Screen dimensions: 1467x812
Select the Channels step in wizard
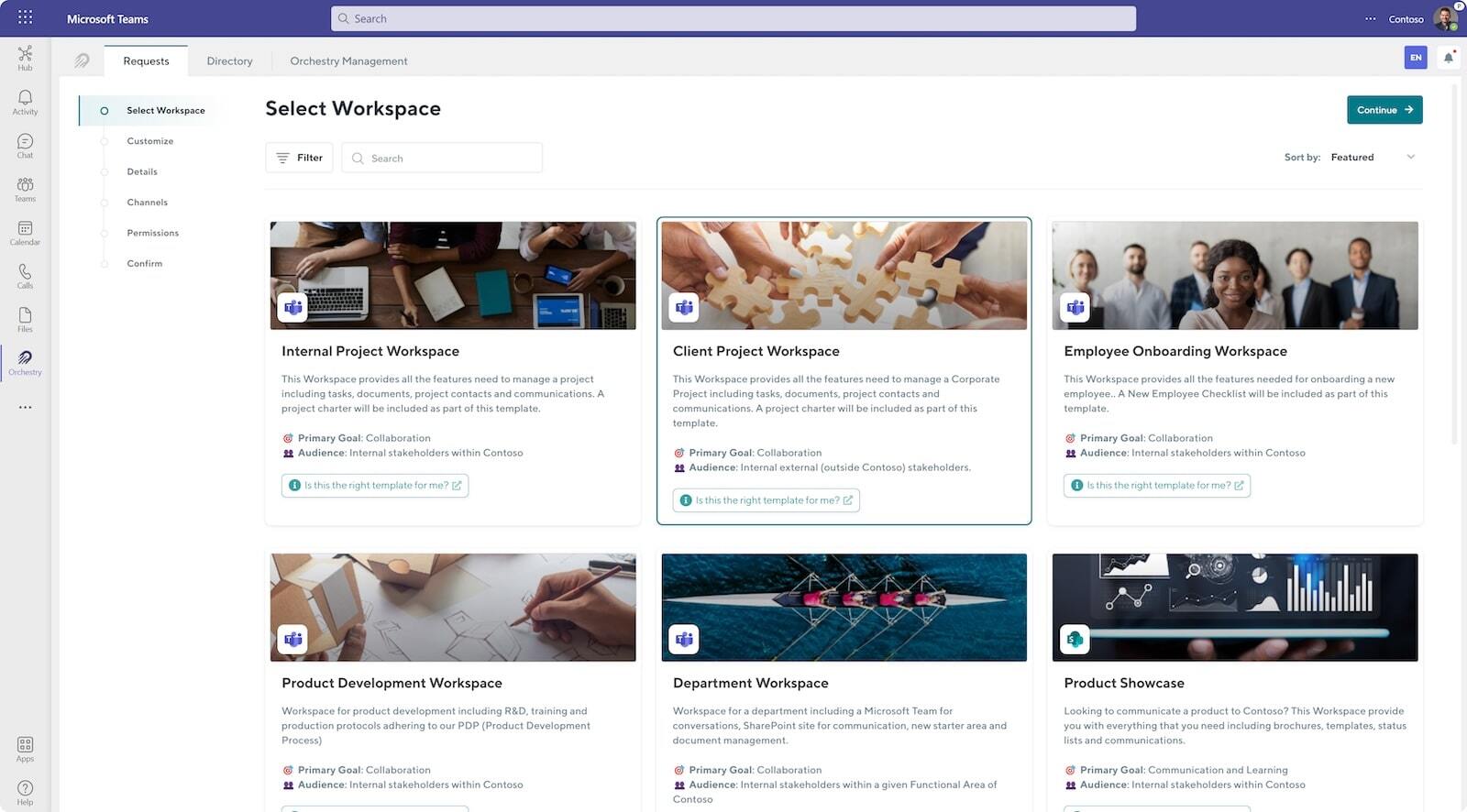tap(147, 203)
